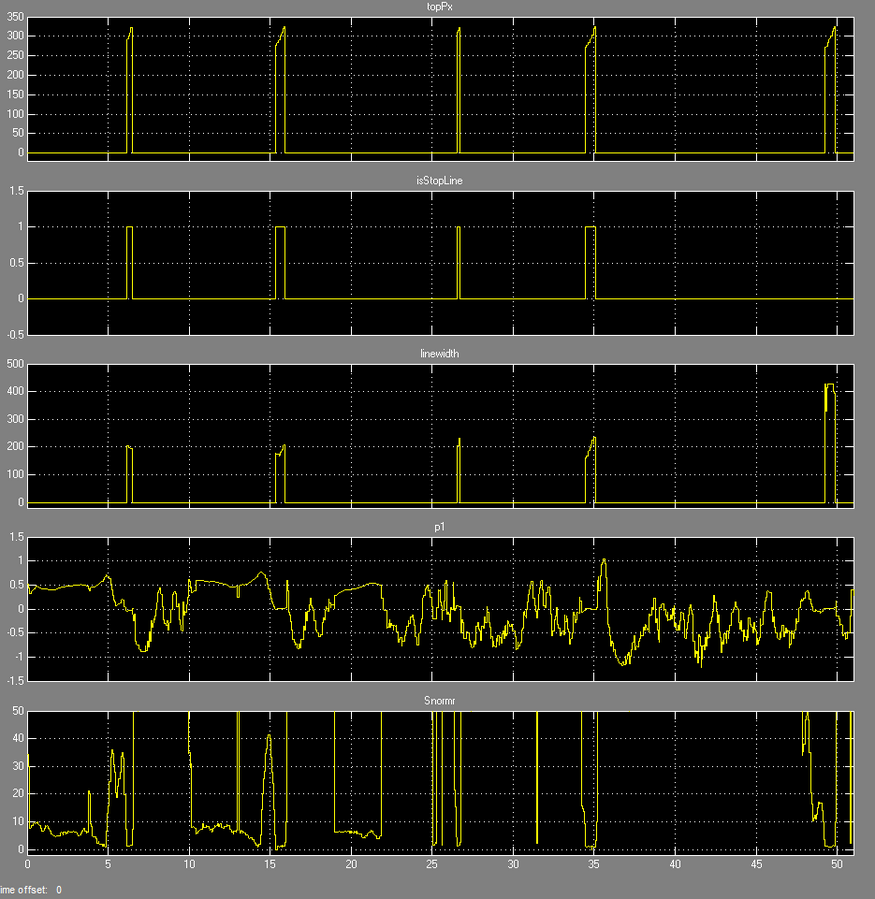Click the p1 signal peak near time 35
This screenshot has width=875, height=899.
click(x=603, y=561)
